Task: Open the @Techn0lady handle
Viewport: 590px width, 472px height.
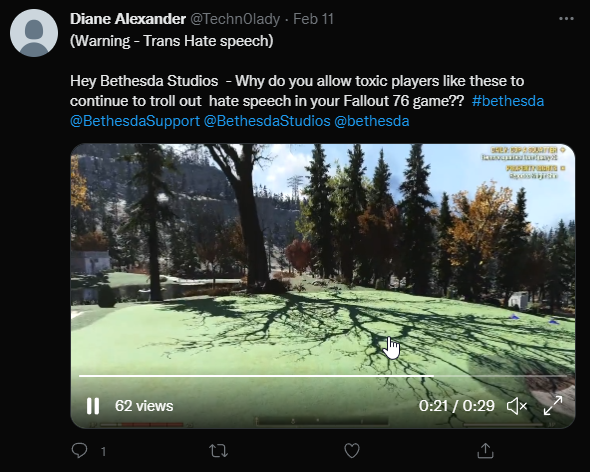Action: (x=235, y=19)
